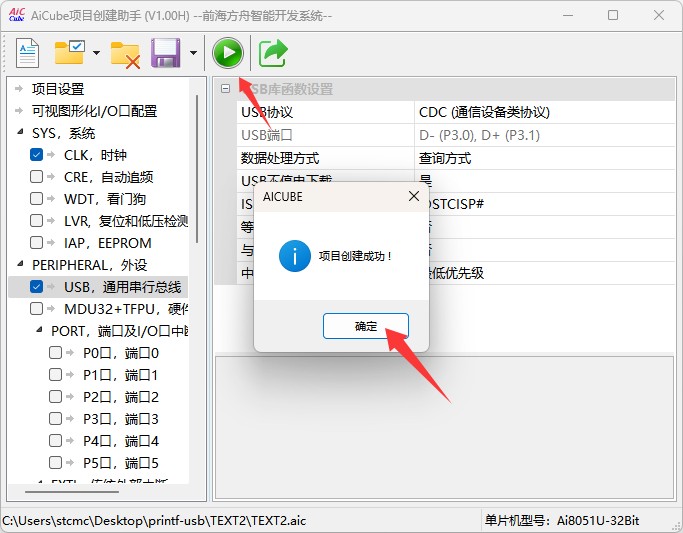
Task: Open dropdown arrow beside open-project folder
Action: 97,53
